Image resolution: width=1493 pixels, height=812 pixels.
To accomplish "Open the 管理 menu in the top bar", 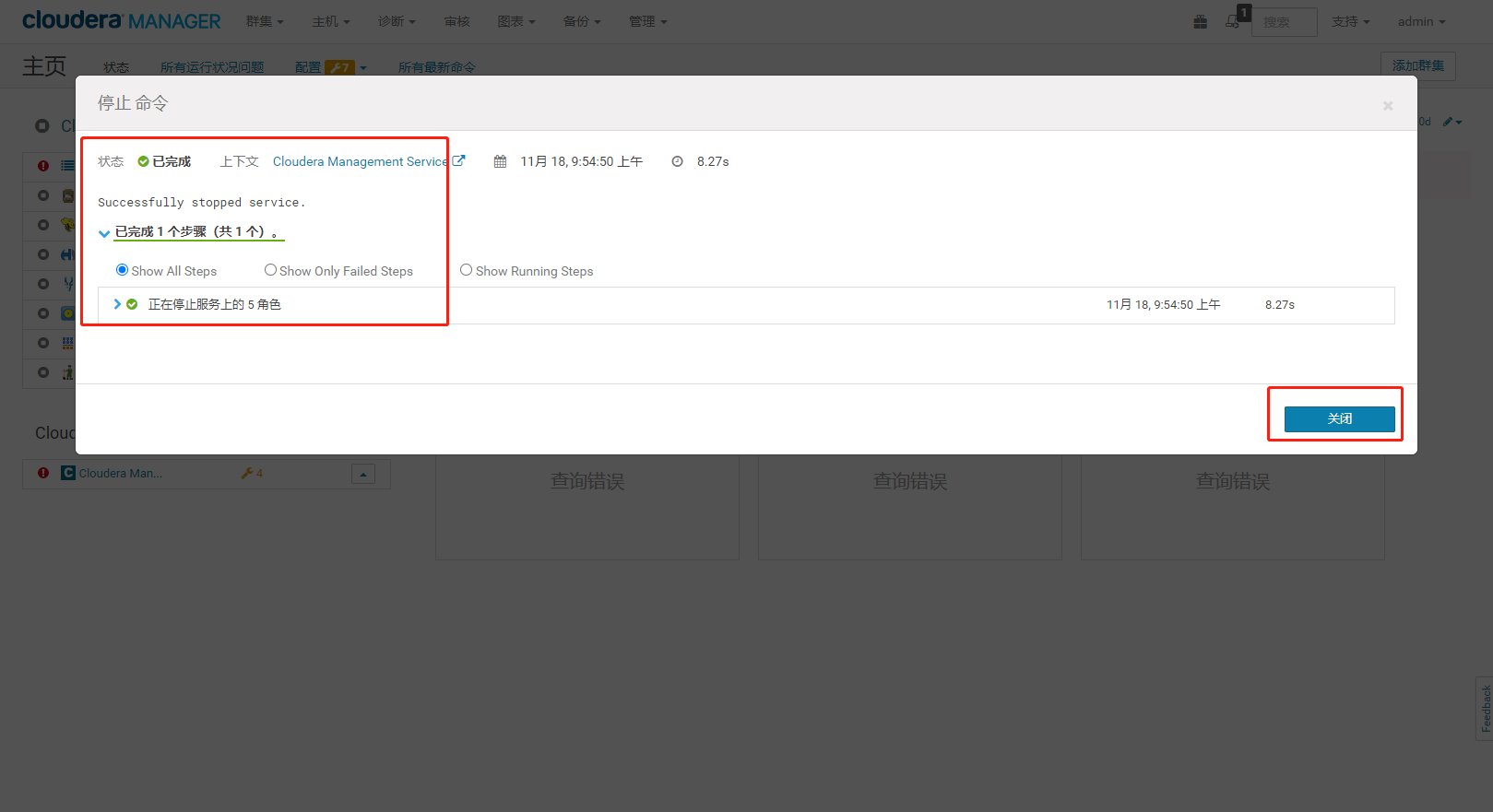I will [647, 21].
